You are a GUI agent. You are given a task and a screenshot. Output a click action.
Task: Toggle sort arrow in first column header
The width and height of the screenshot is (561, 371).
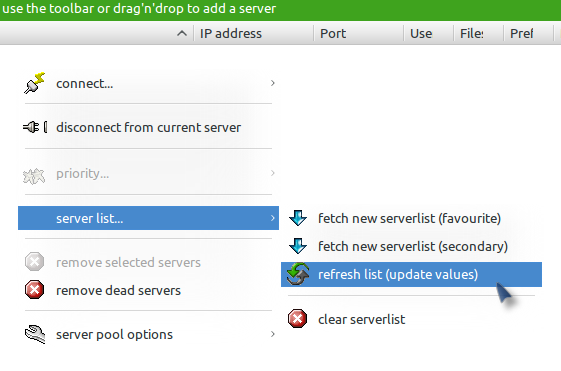tap(182, 34)
